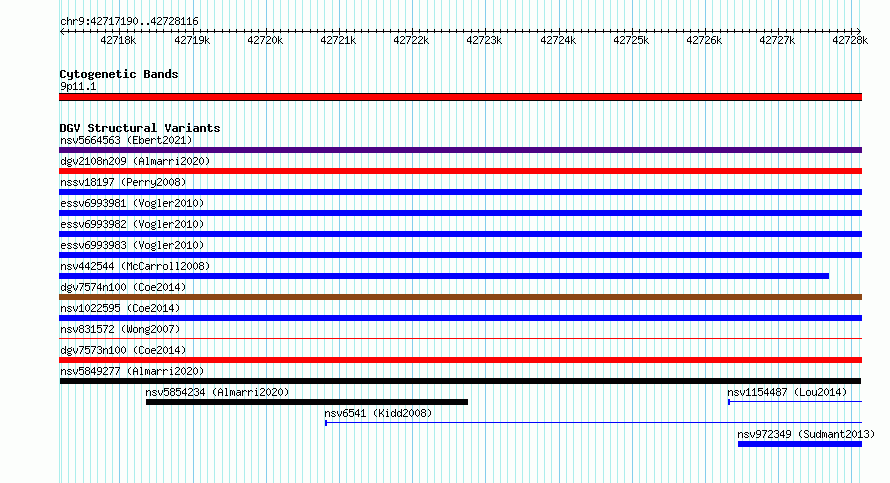Click the 42722k ruler position
This screenshot has width=890, height=483.
412,40
